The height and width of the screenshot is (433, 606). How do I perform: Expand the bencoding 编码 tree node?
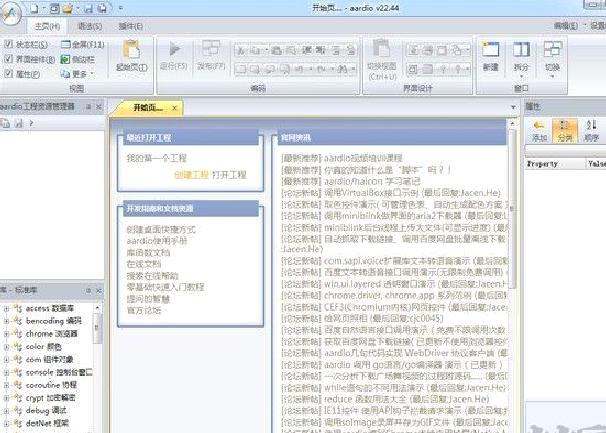point(6,321)
